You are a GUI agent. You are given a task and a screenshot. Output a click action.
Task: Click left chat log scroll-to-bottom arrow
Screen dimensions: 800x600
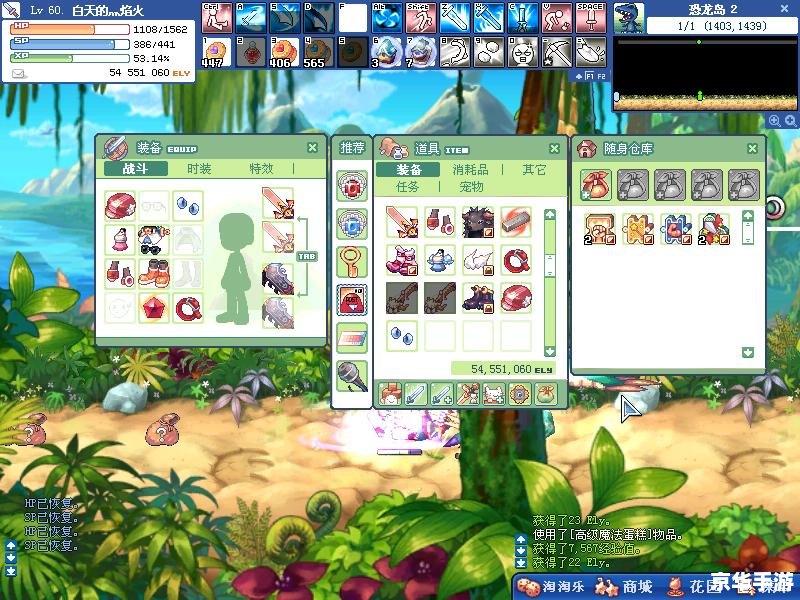tap(11, 571)
